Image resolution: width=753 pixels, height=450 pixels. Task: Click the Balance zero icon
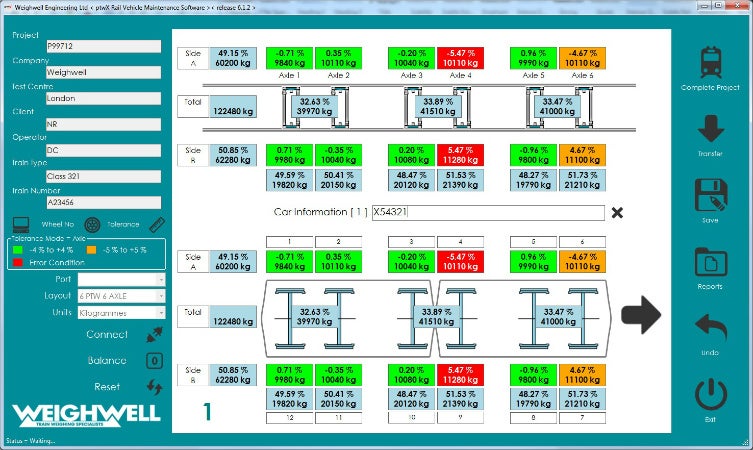(x=155, y=361)
